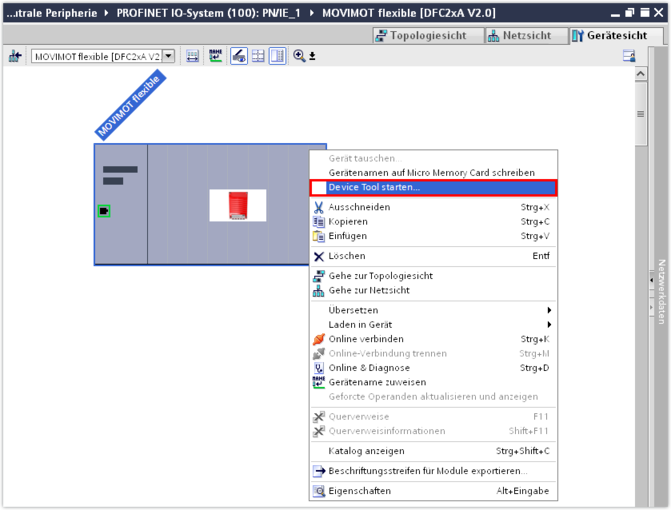
Task: Click the red MOVIMOT module image
Action: 237,205
